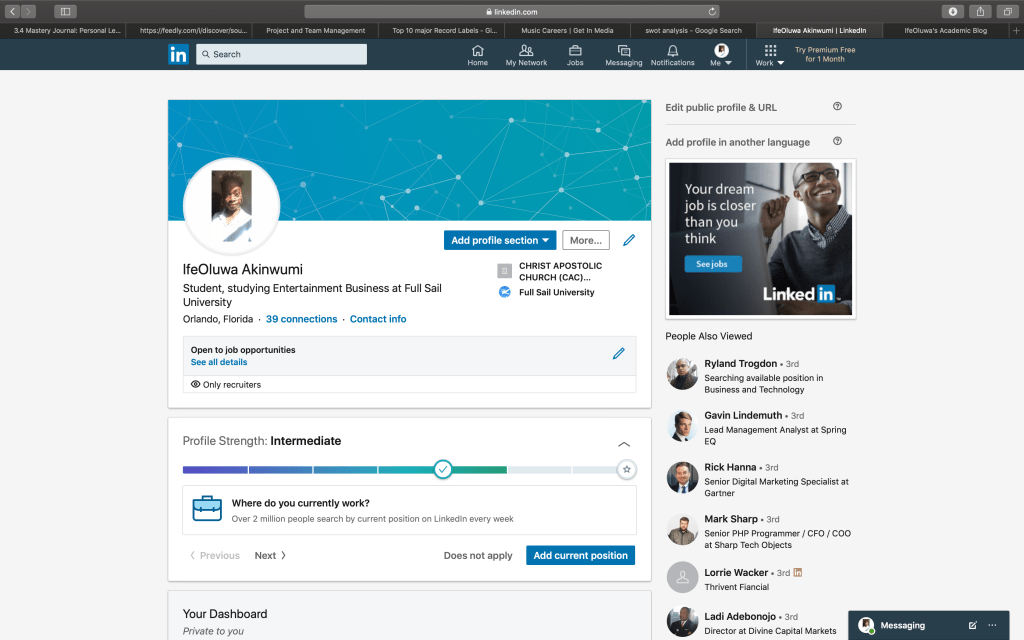The width and height of the screenshot is (1024, 640).
Task: Click the checkmark marker on profile strength bar
Action: 443,469
